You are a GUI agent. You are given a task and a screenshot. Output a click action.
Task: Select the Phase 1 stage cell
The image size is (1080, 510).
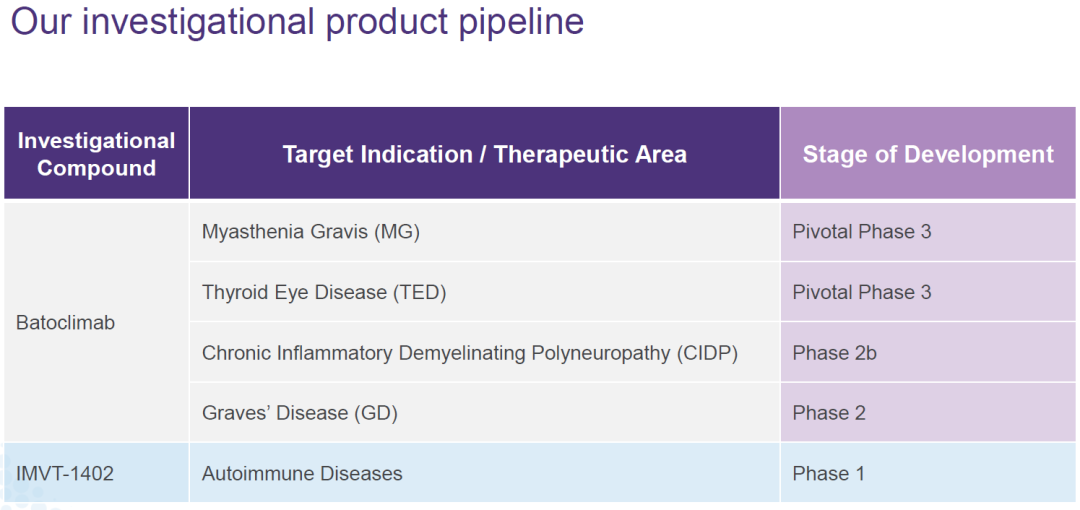point(829,473)
